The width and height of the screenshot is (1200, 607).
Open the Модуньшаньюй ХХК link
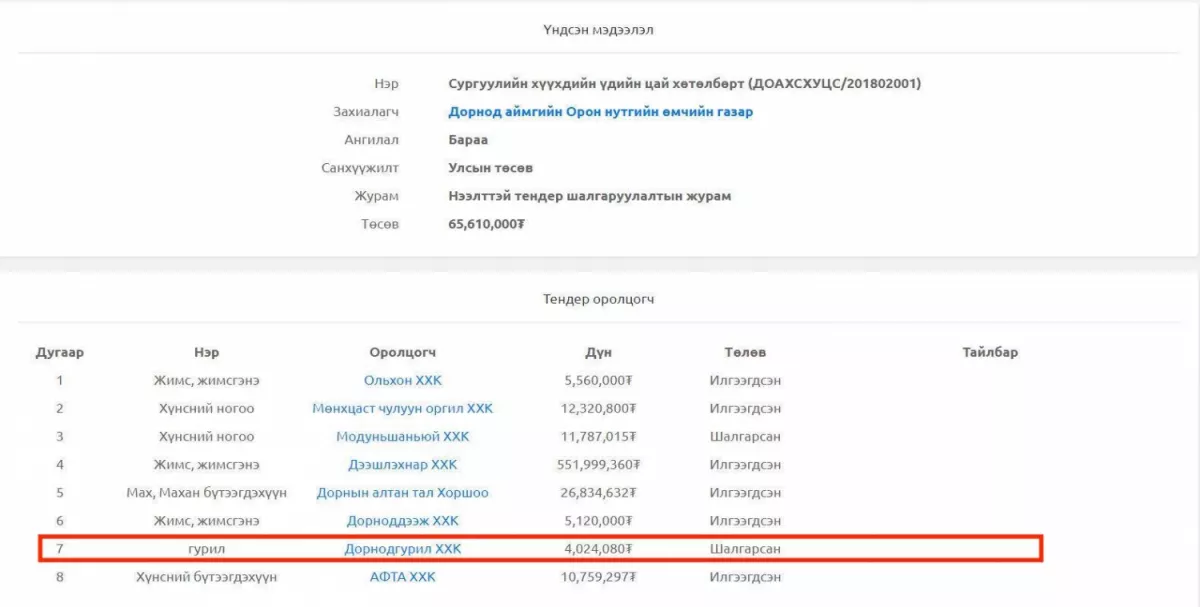pyautogui.click(x=403, y=437)
